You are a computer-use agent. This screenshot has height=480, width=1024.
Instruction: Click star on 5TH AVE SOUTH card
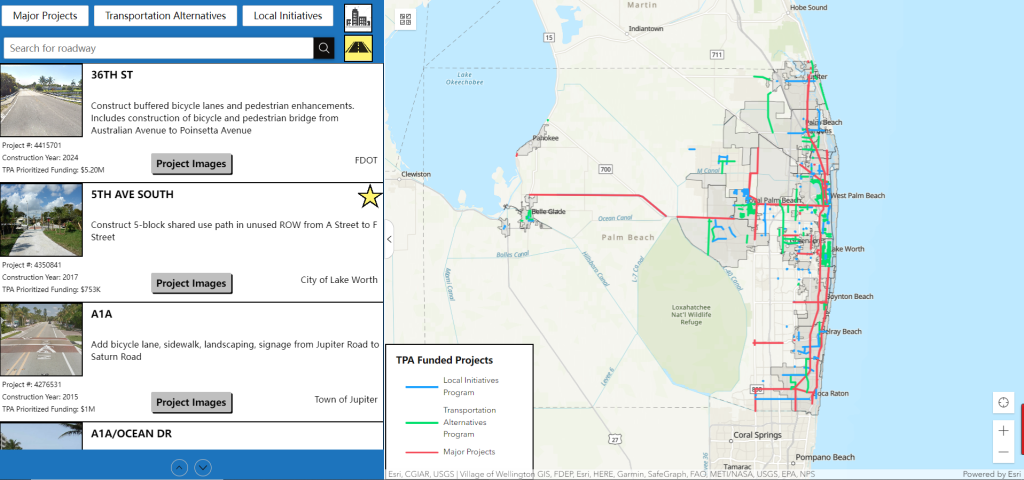(x=370, y=197)
